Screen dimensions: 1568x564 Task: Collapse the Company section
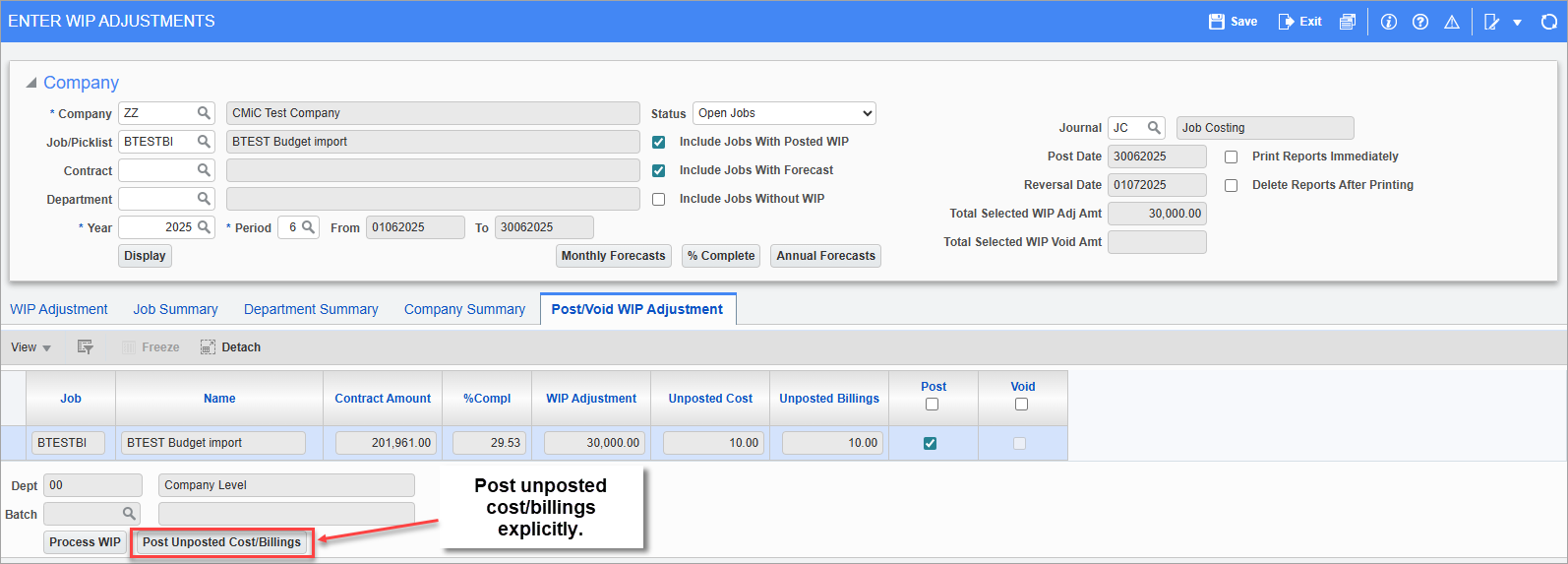point(31,83)
